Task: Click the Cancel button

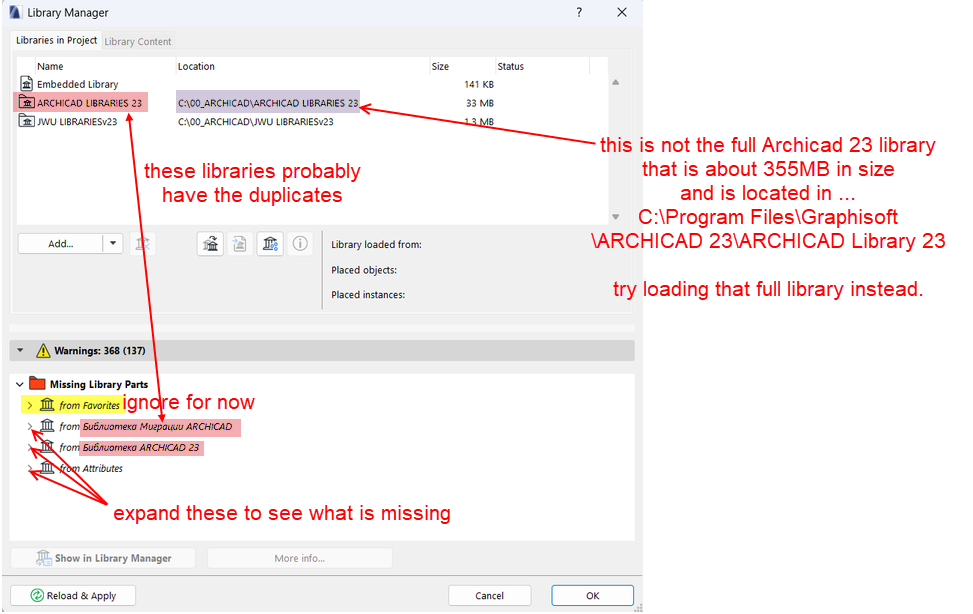Action: point(490,595)
